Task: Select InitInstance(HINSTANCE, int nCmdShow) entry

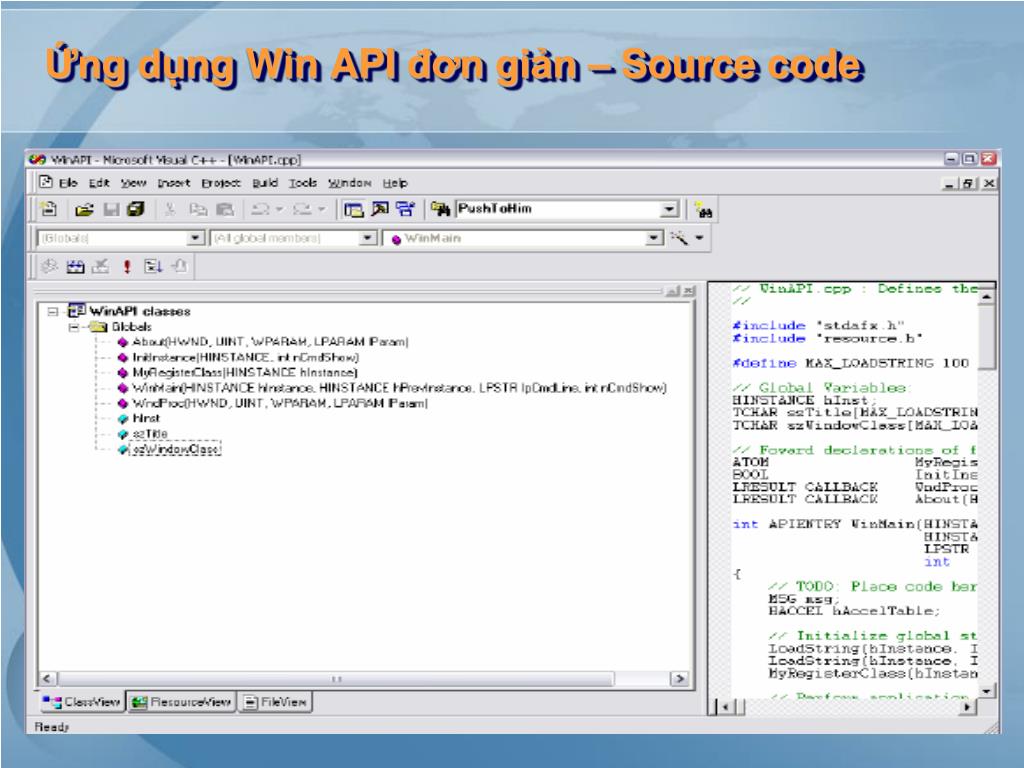Action: pyautogui.click(x=246, y=357)
